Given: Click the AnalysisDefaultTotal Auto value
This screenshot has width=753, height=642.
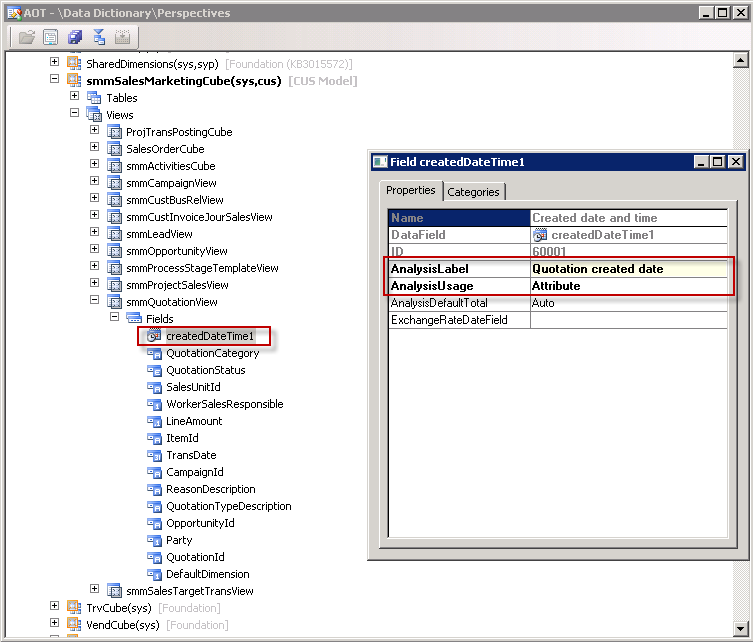Looking at the screenshot, I should 629,303.
